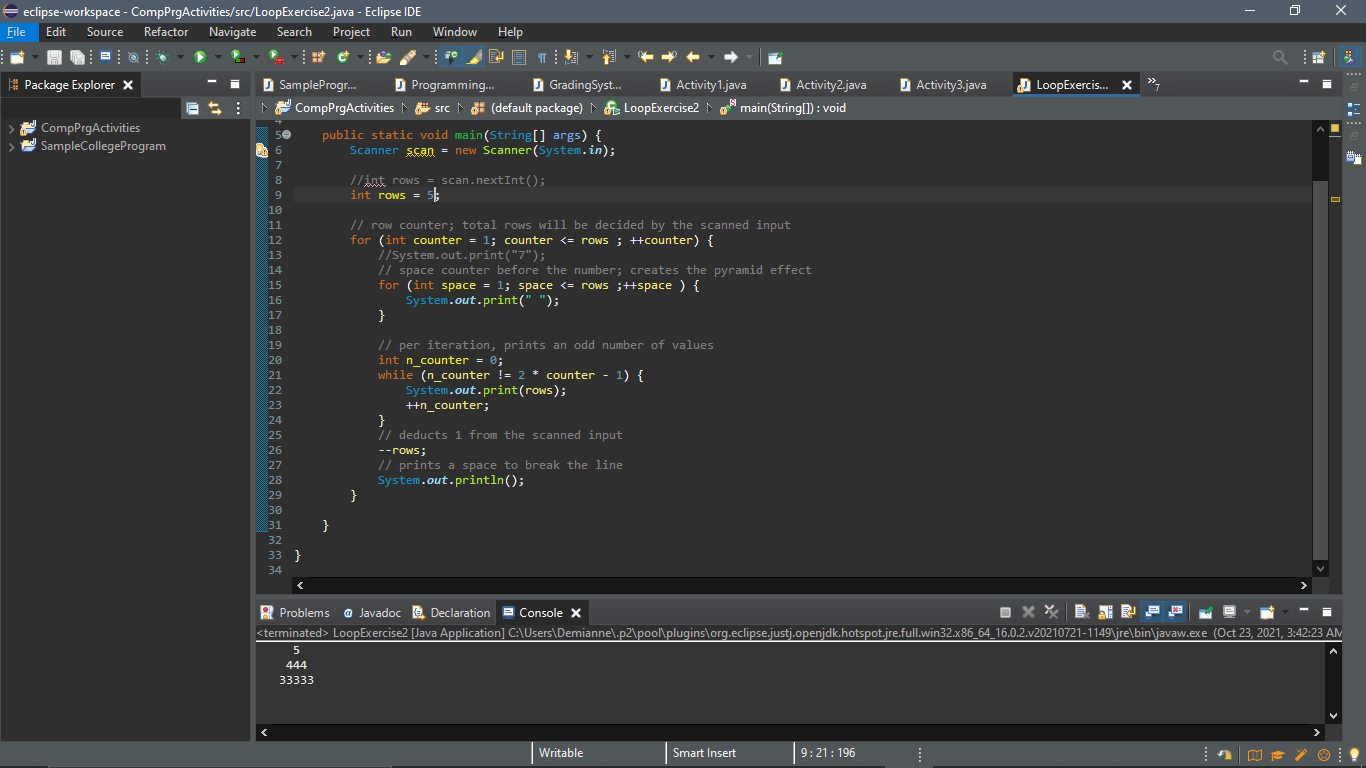Collapse All in Package Explorer

(x=193, y=108)
